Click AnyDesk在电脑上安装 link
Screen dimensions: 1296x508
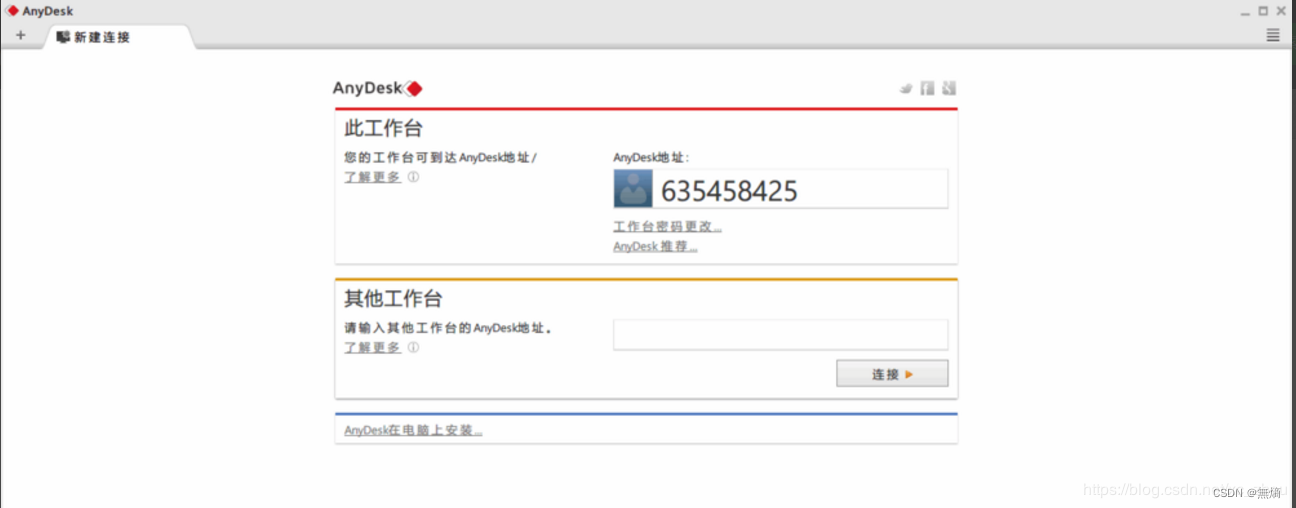pyautogui.click(x=413, y=430)
